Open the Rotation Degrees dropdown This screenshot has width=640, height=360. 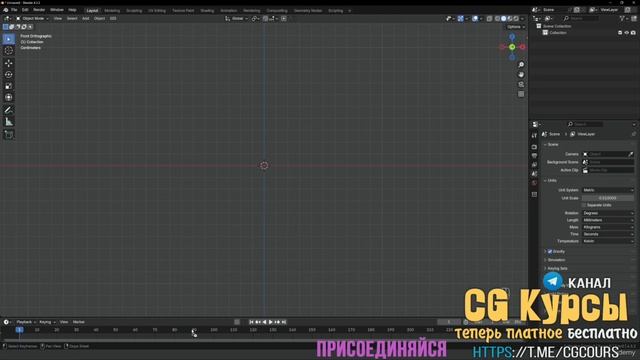click(608, 213)
